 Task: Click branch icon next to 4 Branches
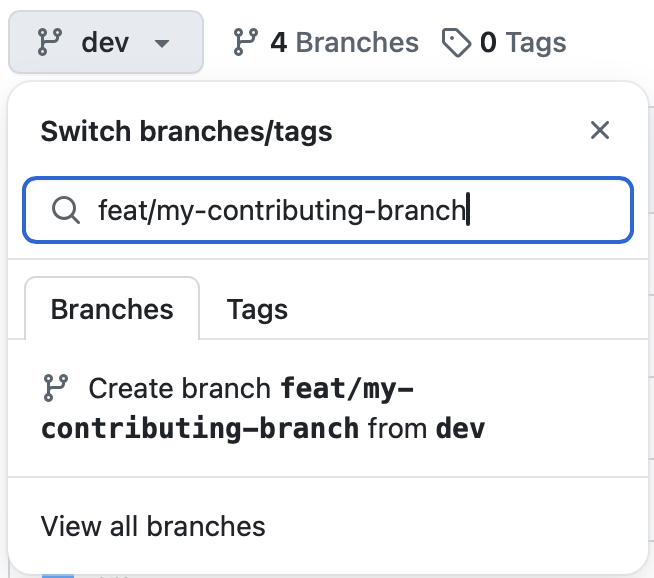(x=245, y=42)
